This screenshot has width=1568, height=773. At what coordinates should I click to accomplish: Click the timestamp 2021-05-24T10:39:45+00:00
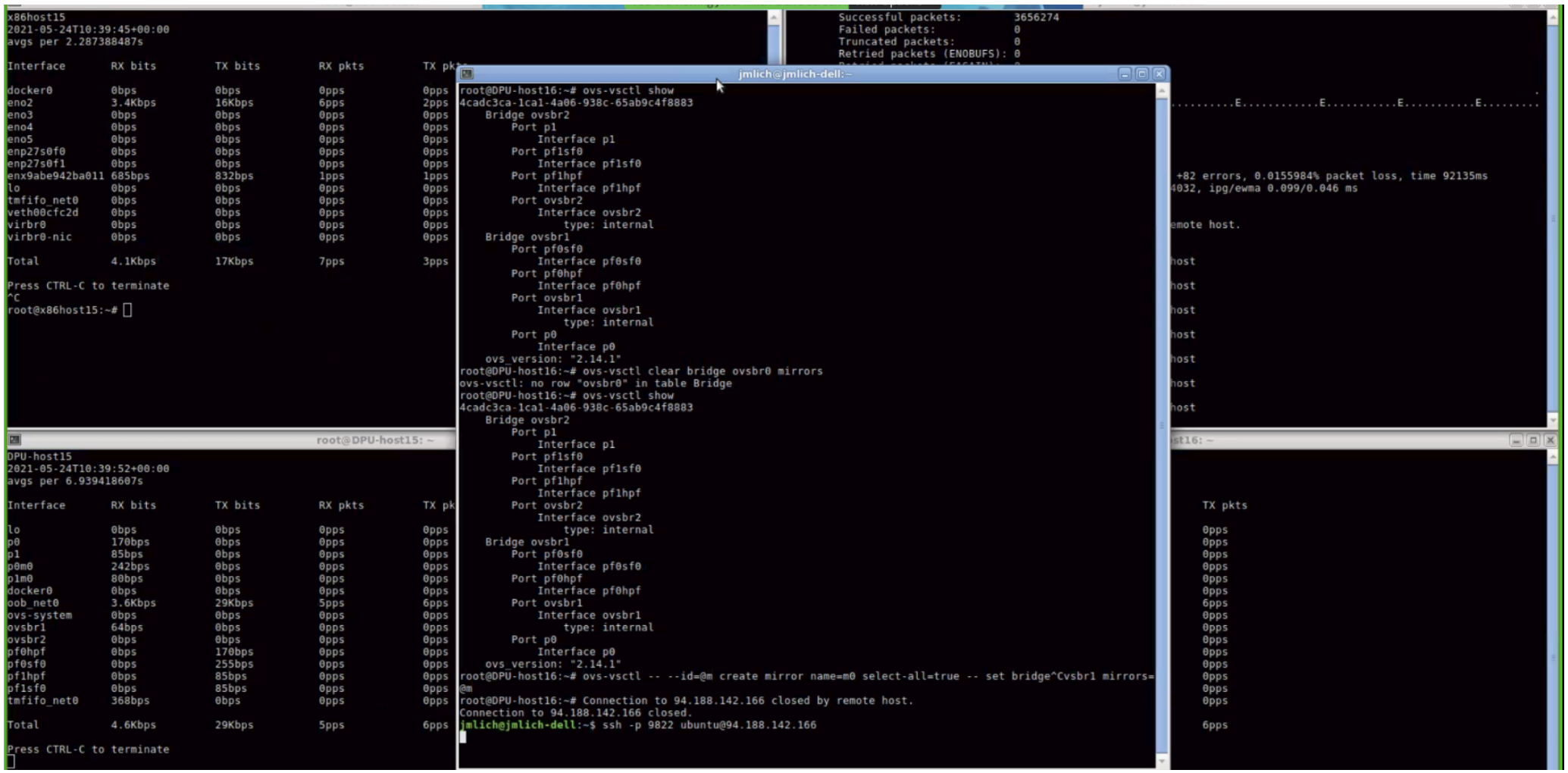89,30
